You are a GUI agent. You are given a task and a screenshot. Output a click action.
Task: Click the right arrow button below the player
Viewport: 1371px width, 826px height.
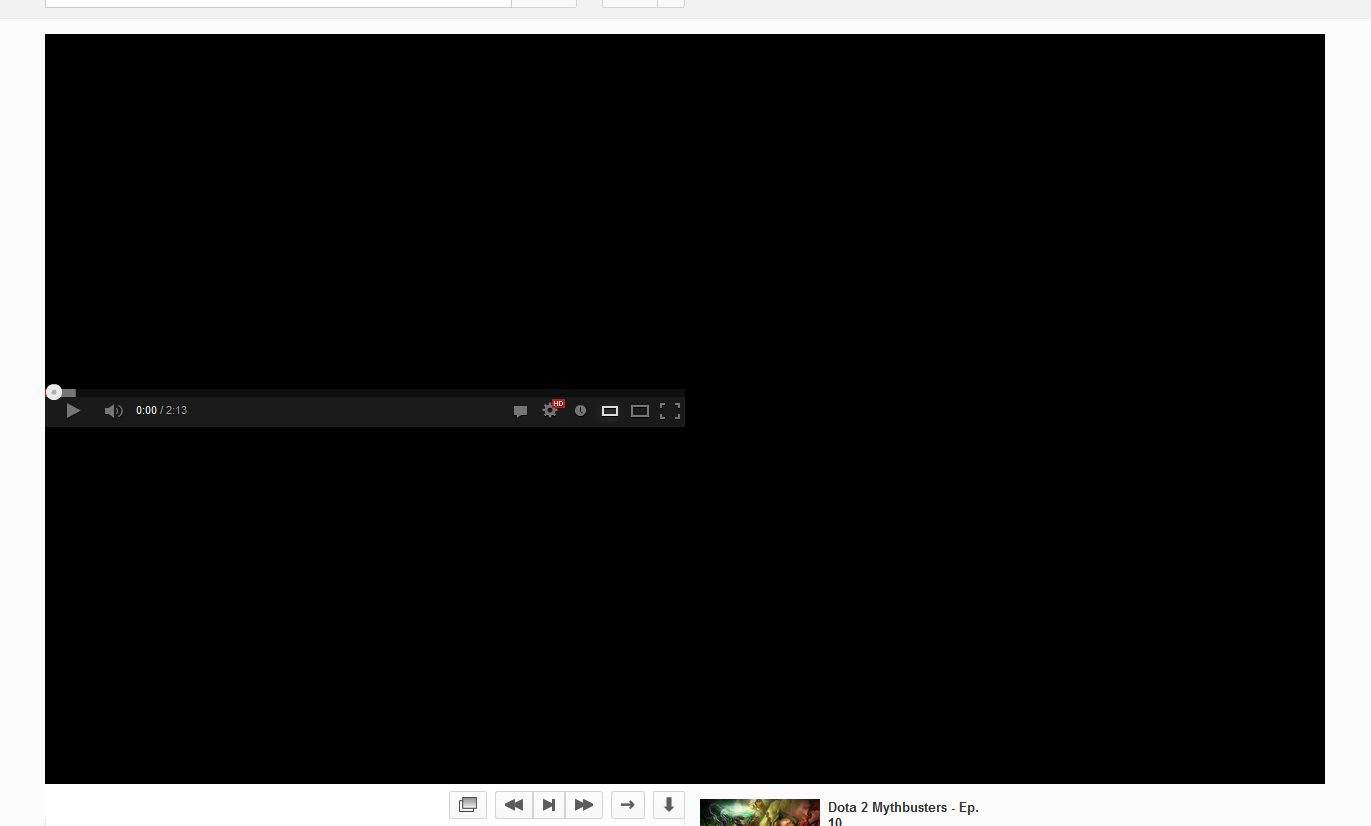point(628,805)
